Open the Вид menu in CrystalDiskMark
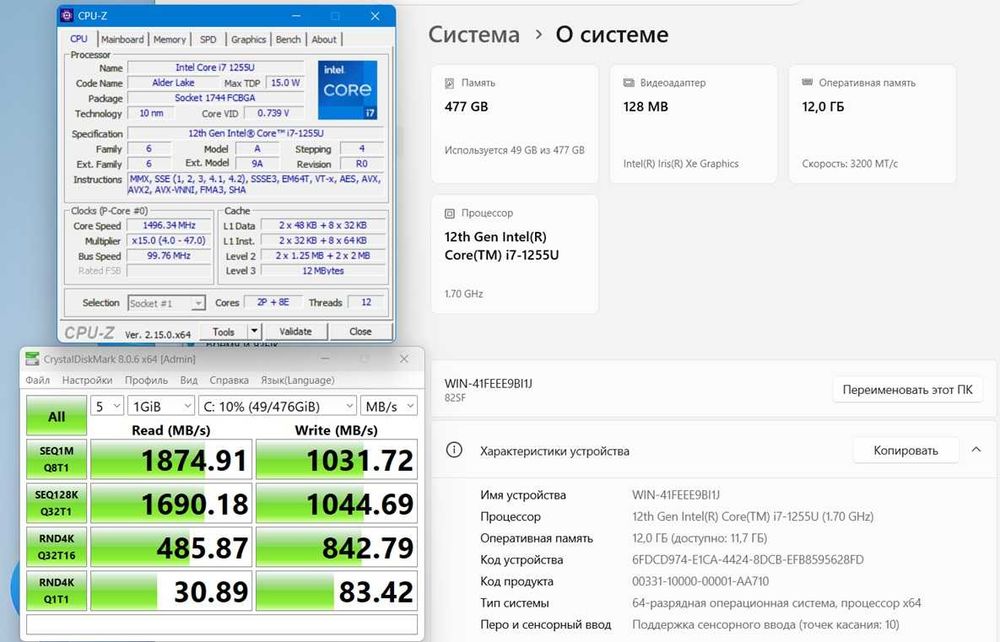The width and height of the screenshot is (1000, 642). [x=189, y=380]
